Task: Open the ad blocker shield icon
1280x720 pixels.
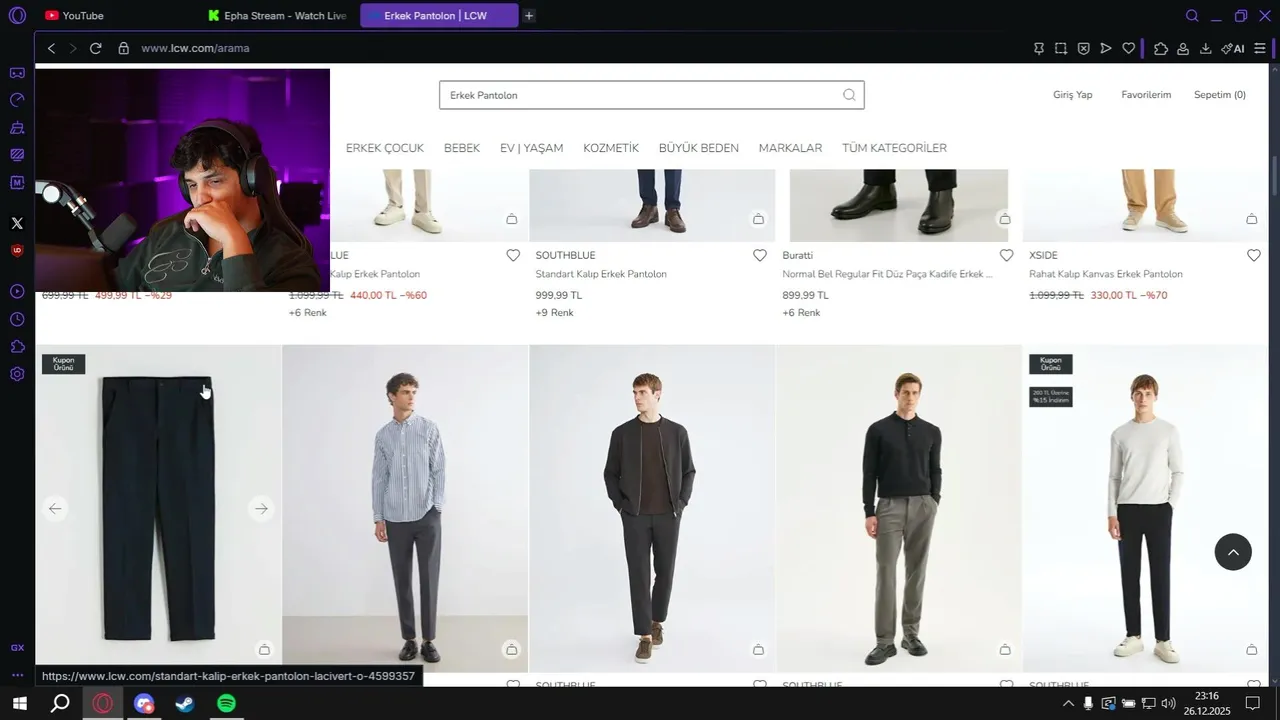Action: tap(1083, 48)
